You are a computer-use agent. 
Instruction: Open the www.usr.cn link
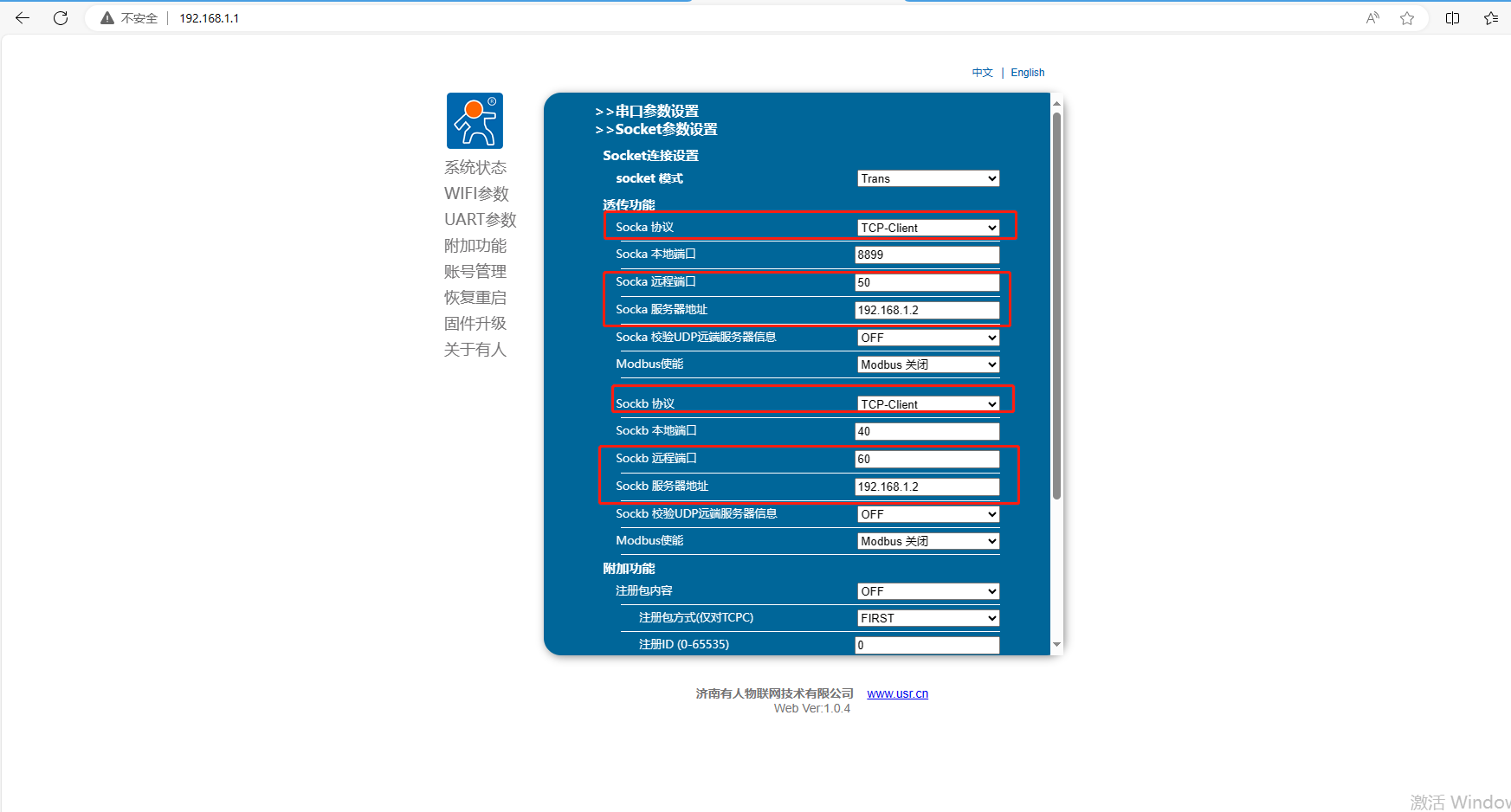(897, 693)
